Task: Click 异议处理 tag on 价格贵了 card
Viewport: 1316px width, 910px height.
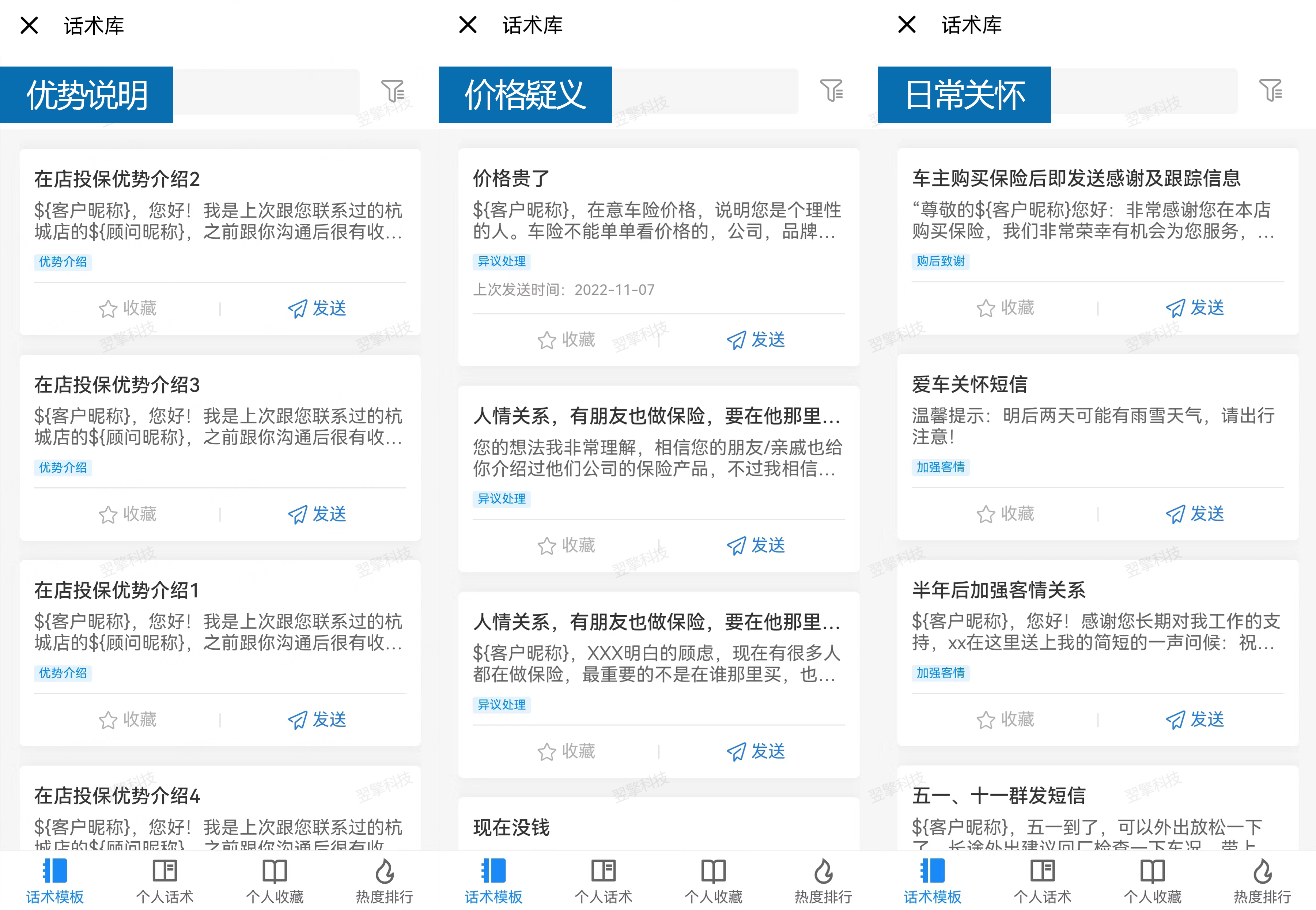Action: (x=502, y=261)
